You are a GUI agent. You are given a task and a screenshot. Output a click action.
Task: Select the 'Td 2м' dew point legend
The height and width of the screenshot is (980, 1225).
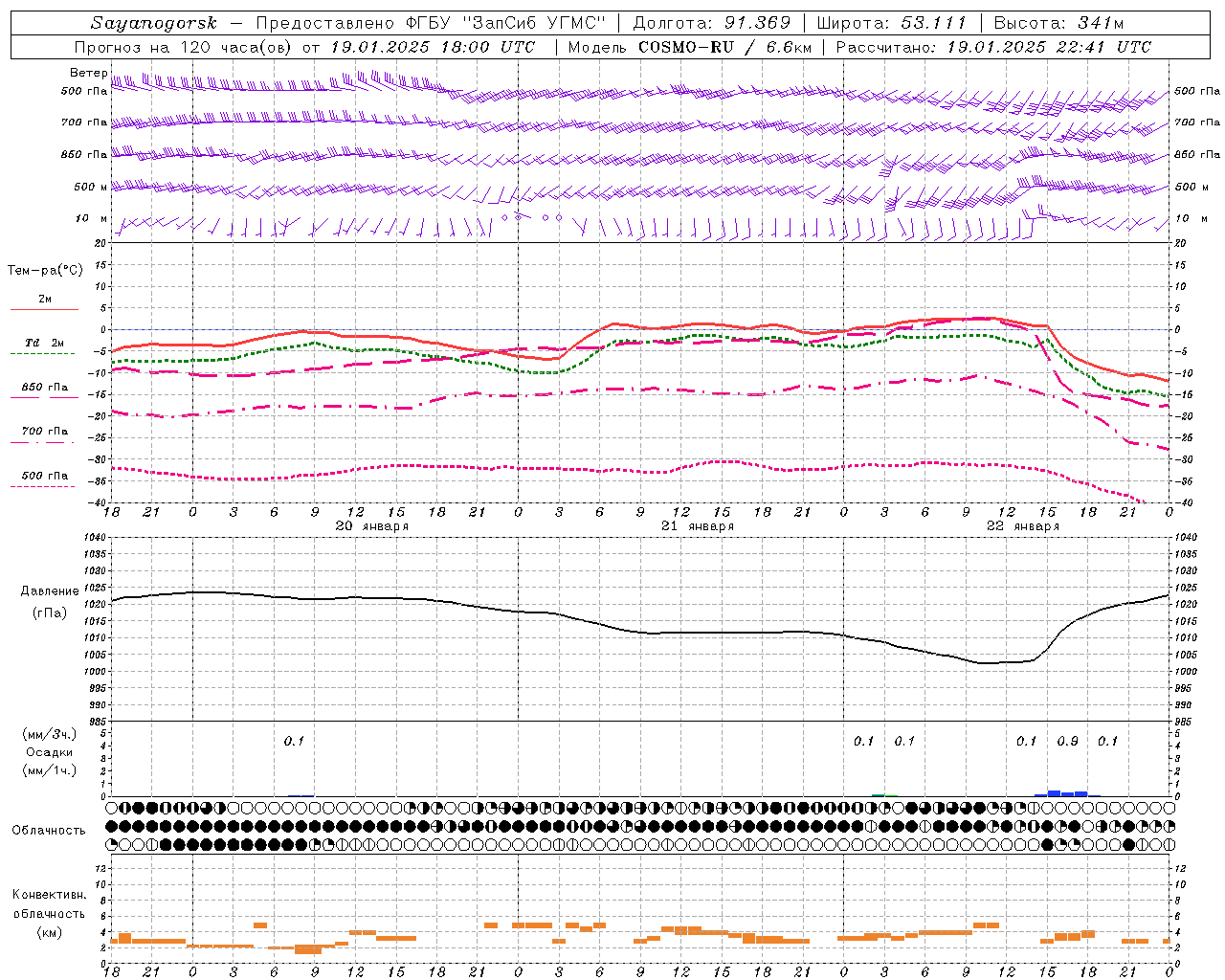coord(44,343)
